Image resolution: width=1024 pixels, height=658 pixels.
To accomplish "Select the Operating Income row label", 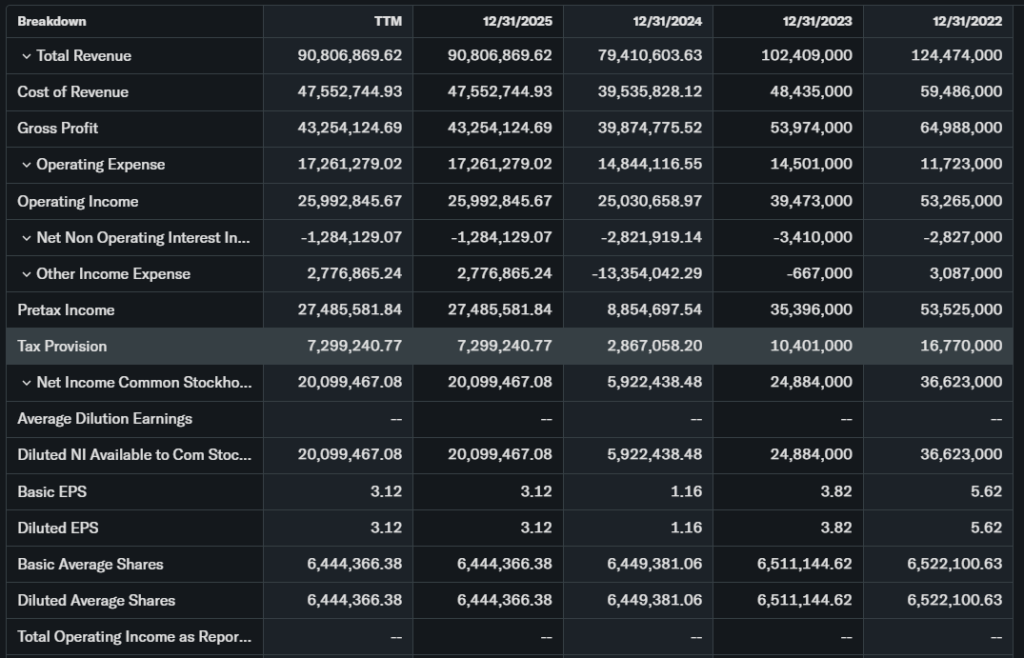I will 78,201.
